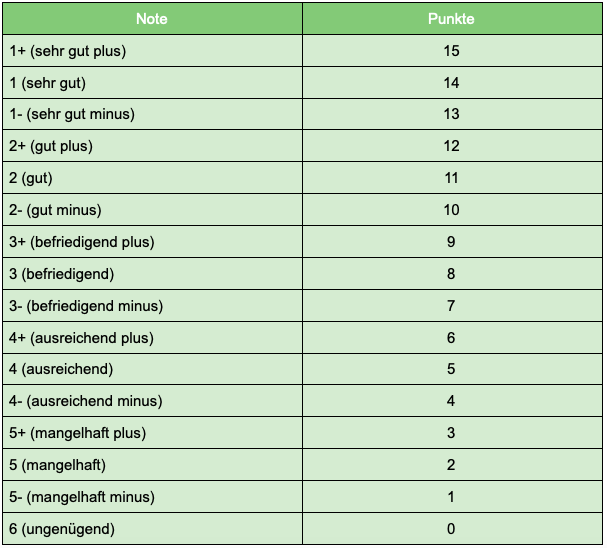Click the Punkte value 3
The width and height of the screenshot is (607, 548).
pos(452,433)
